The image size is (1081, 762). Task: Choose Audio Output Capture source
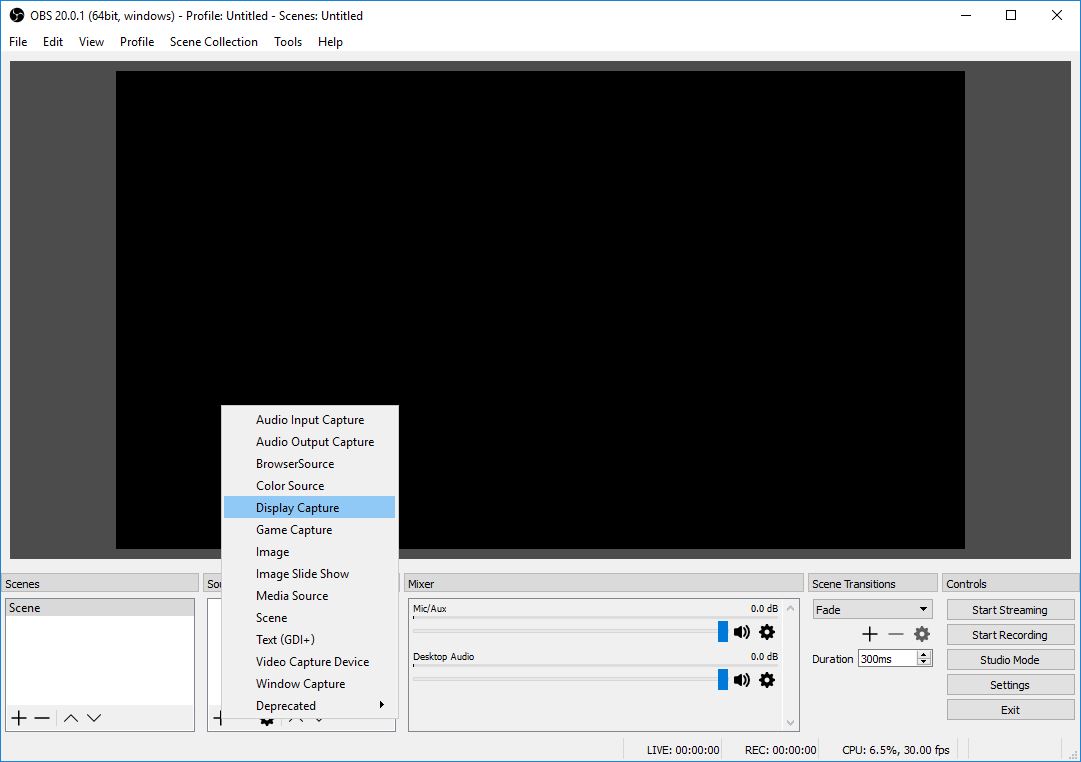(x=309, y=442)
